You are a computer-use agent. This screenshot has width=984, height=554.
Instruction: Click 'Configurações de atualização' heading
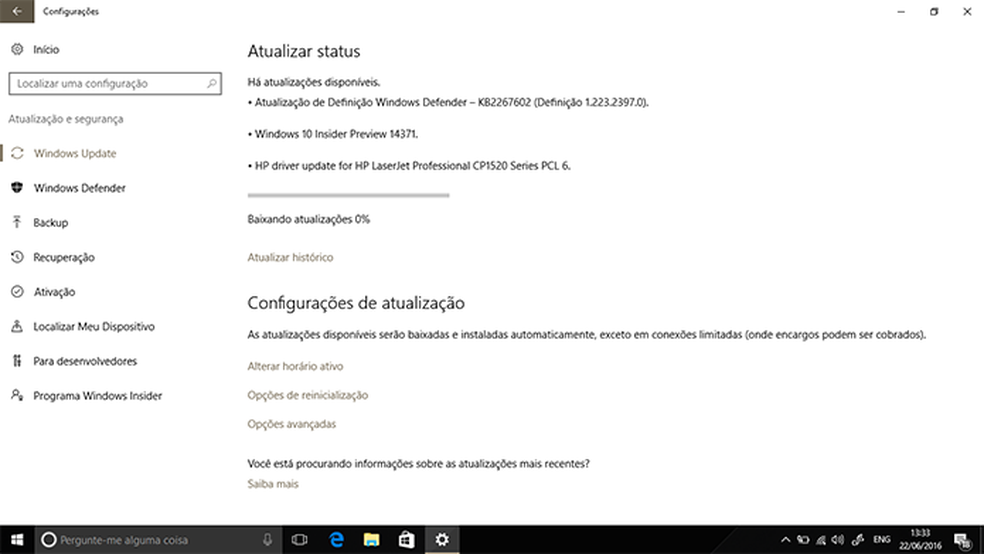click(356, 303)
